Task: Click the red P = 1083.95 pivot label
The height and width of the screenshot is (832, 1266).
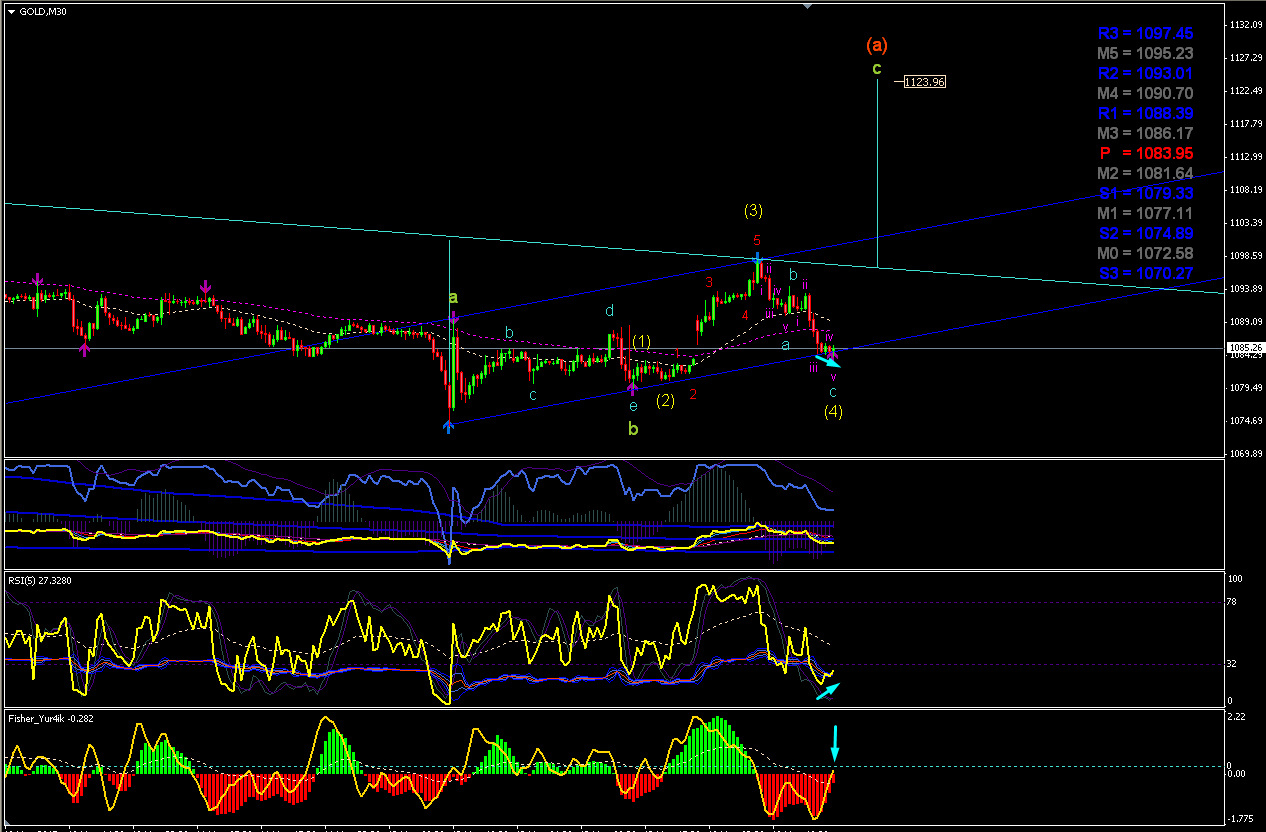Action: coord(1145,153)
